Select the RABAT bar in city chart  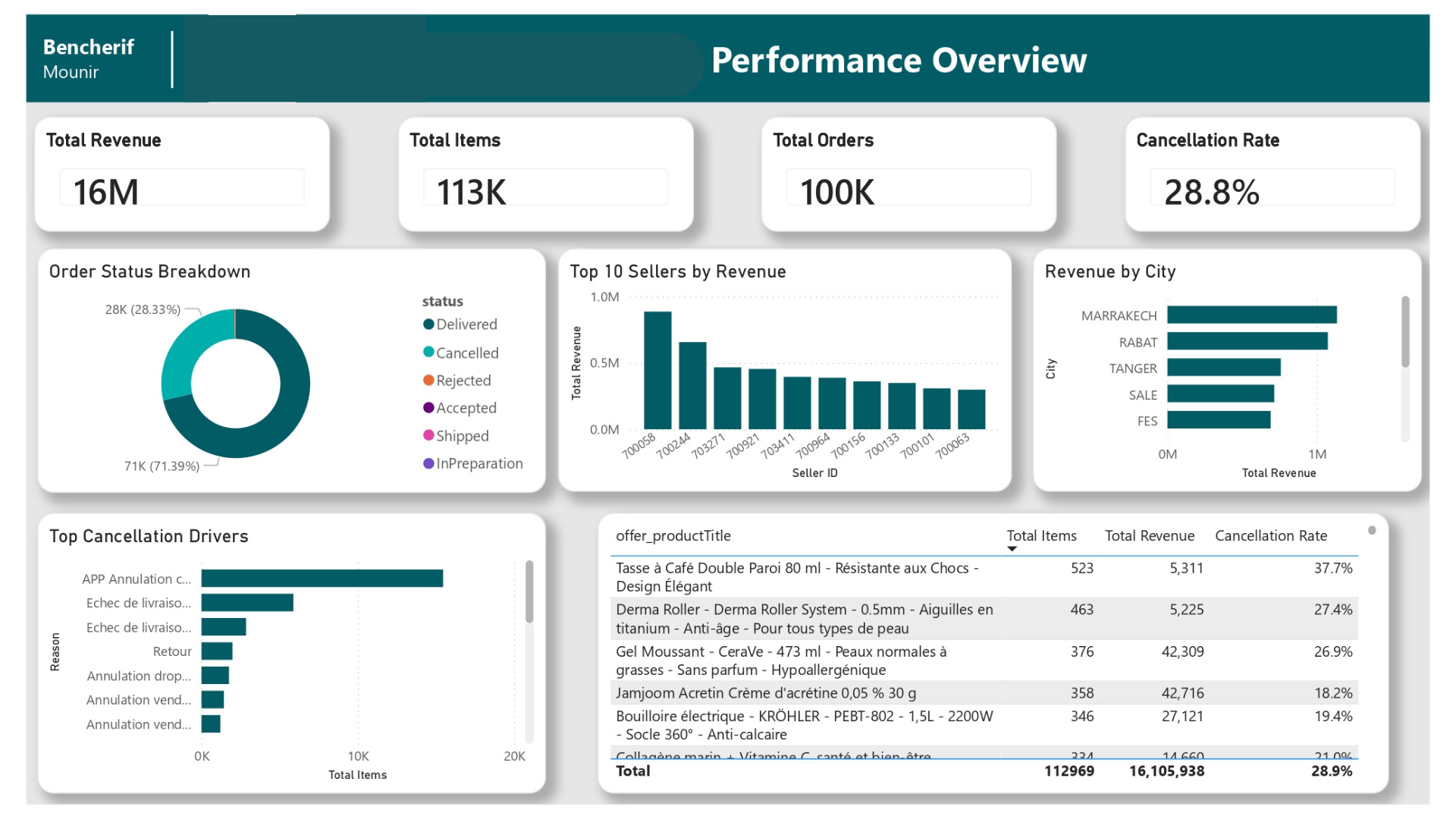(1247, 341)
